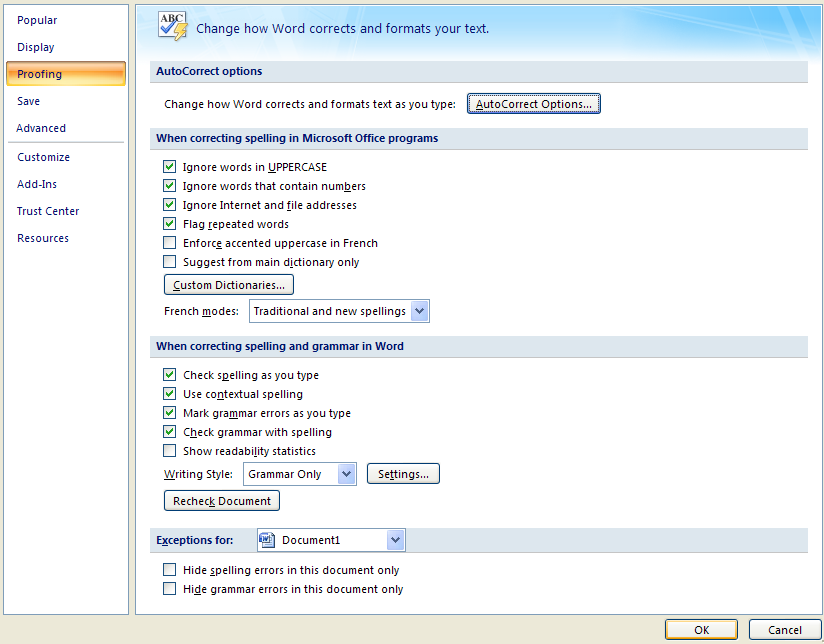Check Hide spelling errors in this document only
Image resolution: width=824 pixels, height=644 pixels.
click(169, 569)
